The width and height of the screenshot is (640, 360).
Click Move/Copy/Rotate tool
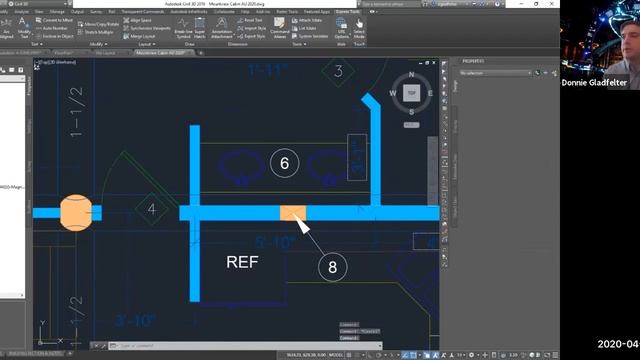point(98,24)
